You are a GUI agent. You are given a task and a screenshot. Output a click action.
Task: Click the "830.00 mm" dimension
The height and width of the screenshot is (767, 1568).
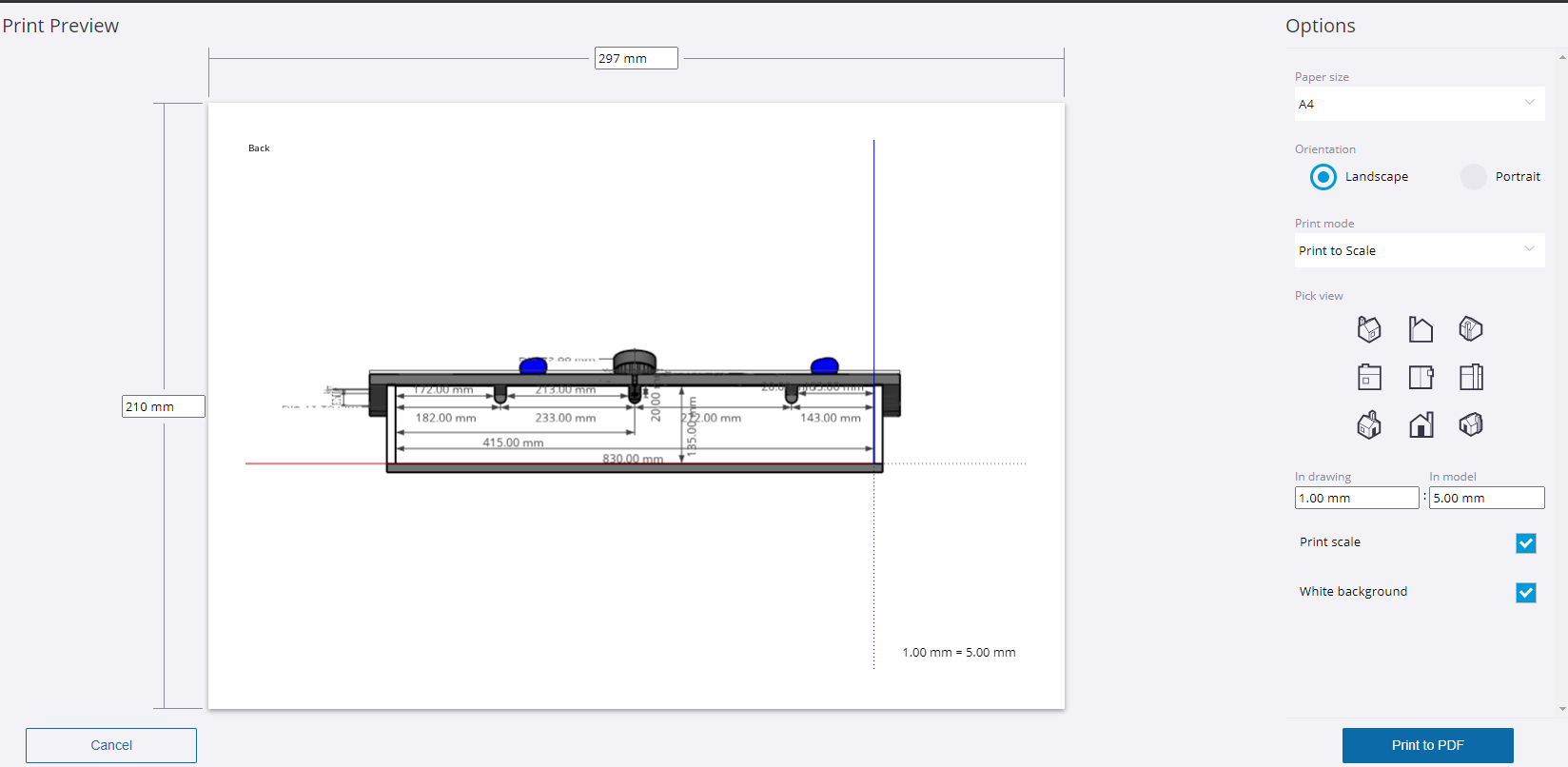(x=633, y=459)
